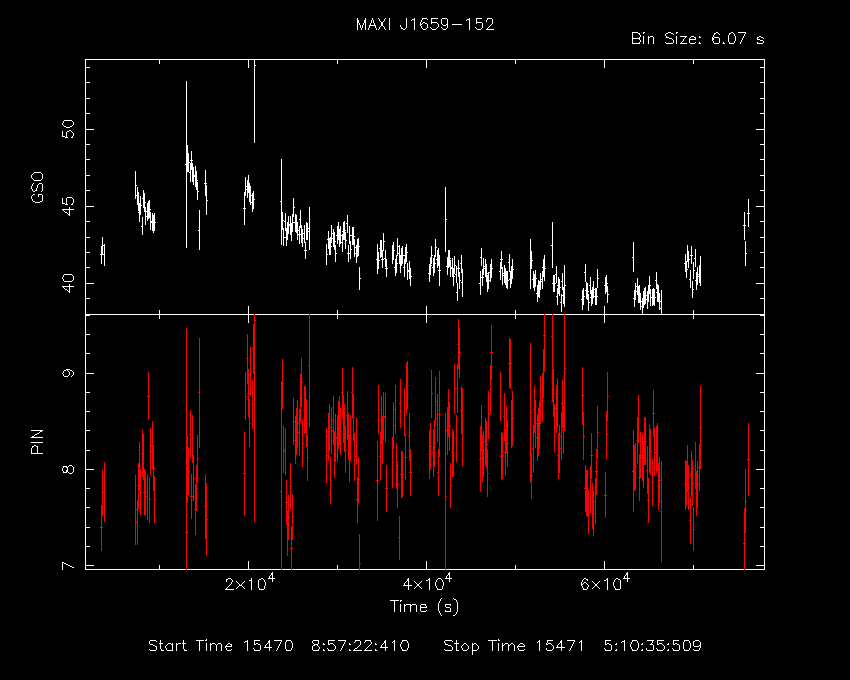Click the GSO y-axis label

click(x=37, y=188)
